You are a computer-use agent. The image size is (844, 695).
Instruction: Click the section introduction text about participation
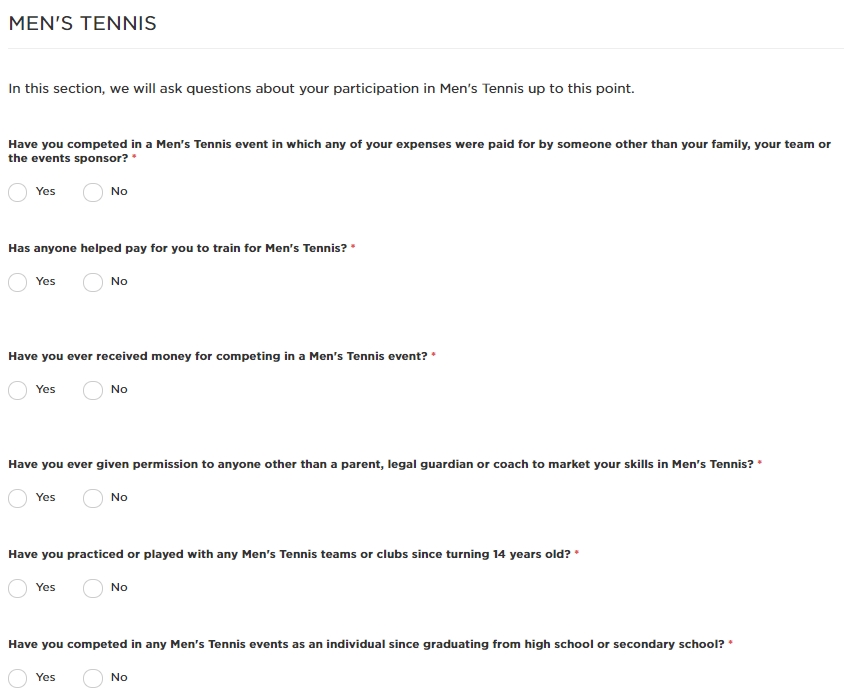tap(321, 88)
